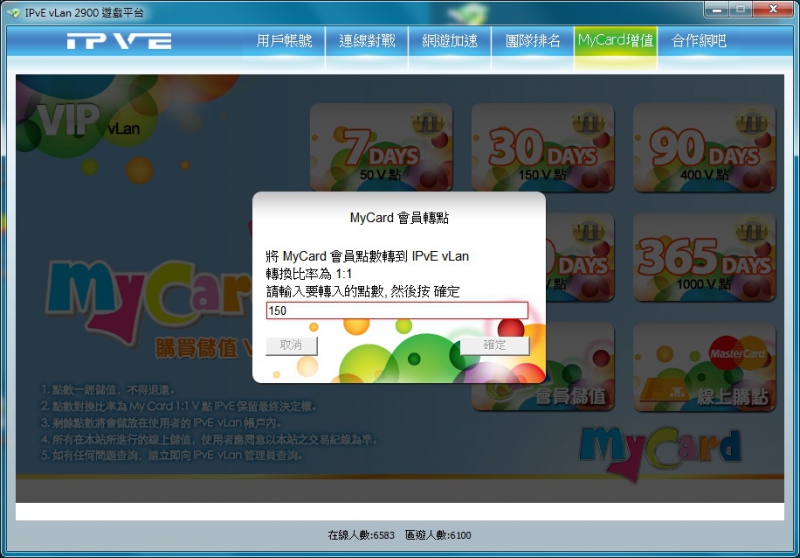Screen dimensions: 800x558
Task: Open the 用戶帳號 tab
Action: tap(284, 41)
